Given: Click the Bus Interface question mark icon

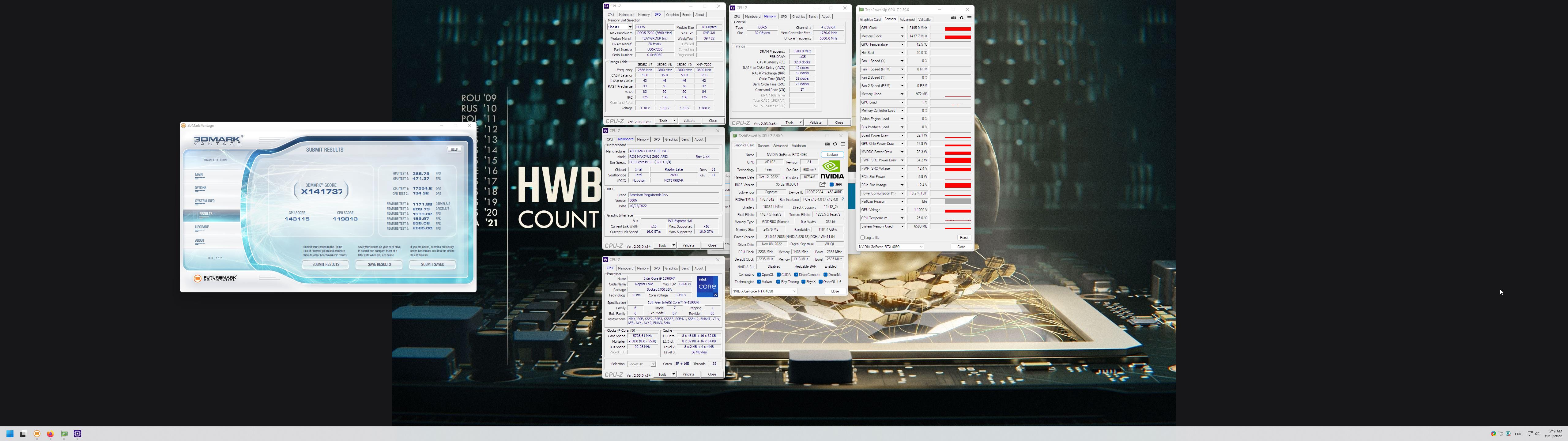Looking at the screenshot, I should tap(842, 200).
